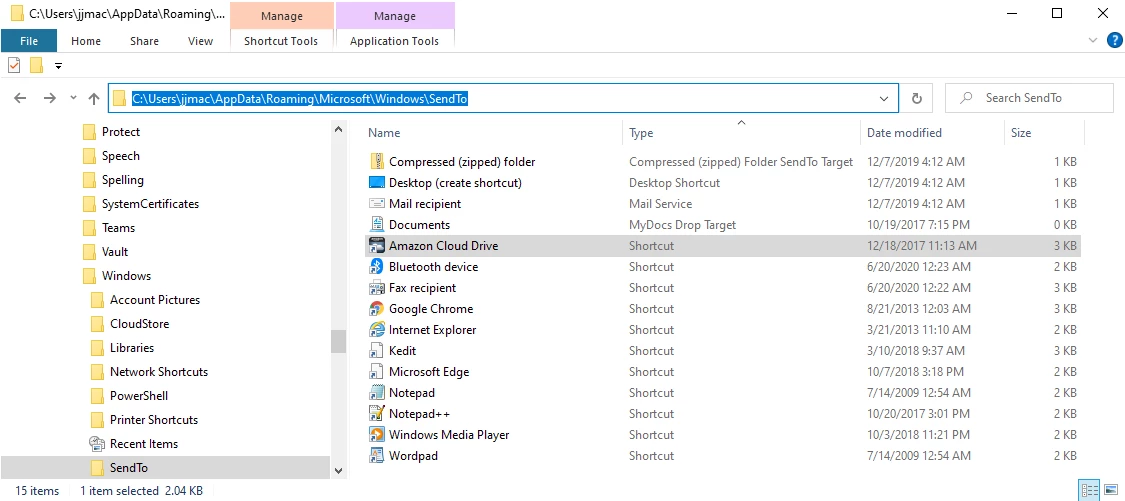Click the Properties checkmark quick access icon
This screenshot has width=1125, height=501.
(14, 65)
